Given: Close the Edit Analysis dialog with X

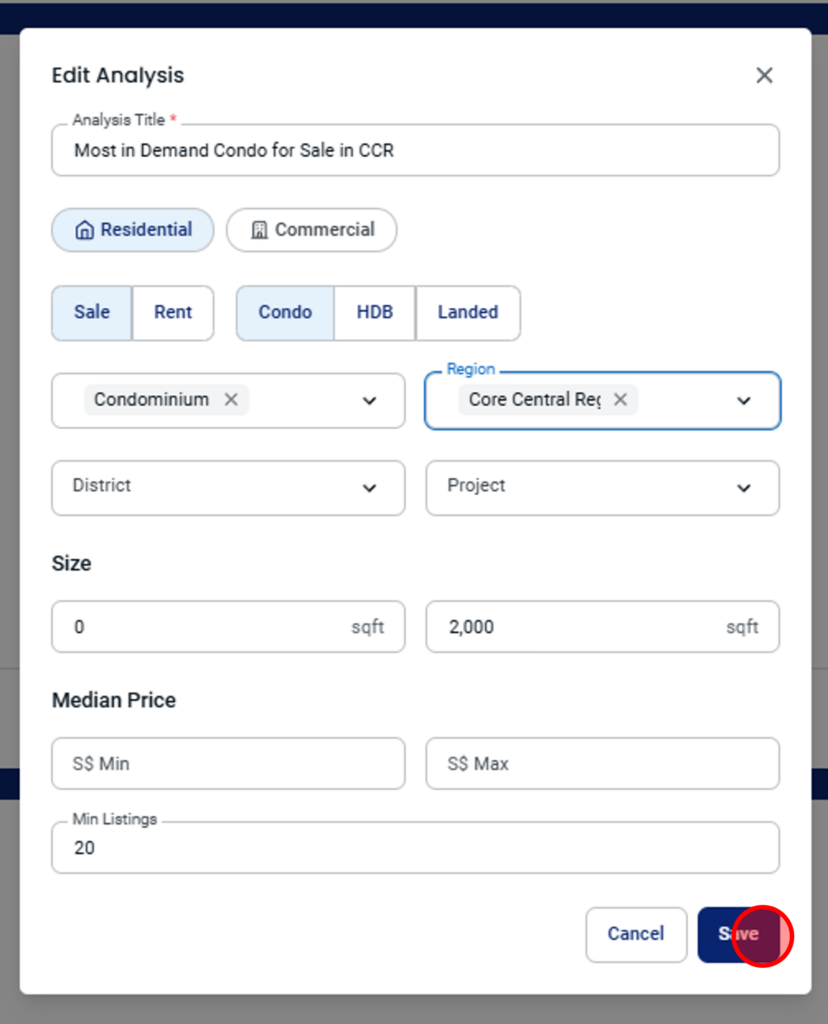Looking at the screenshot, I should pyautogui.click(x=764, y=75).
